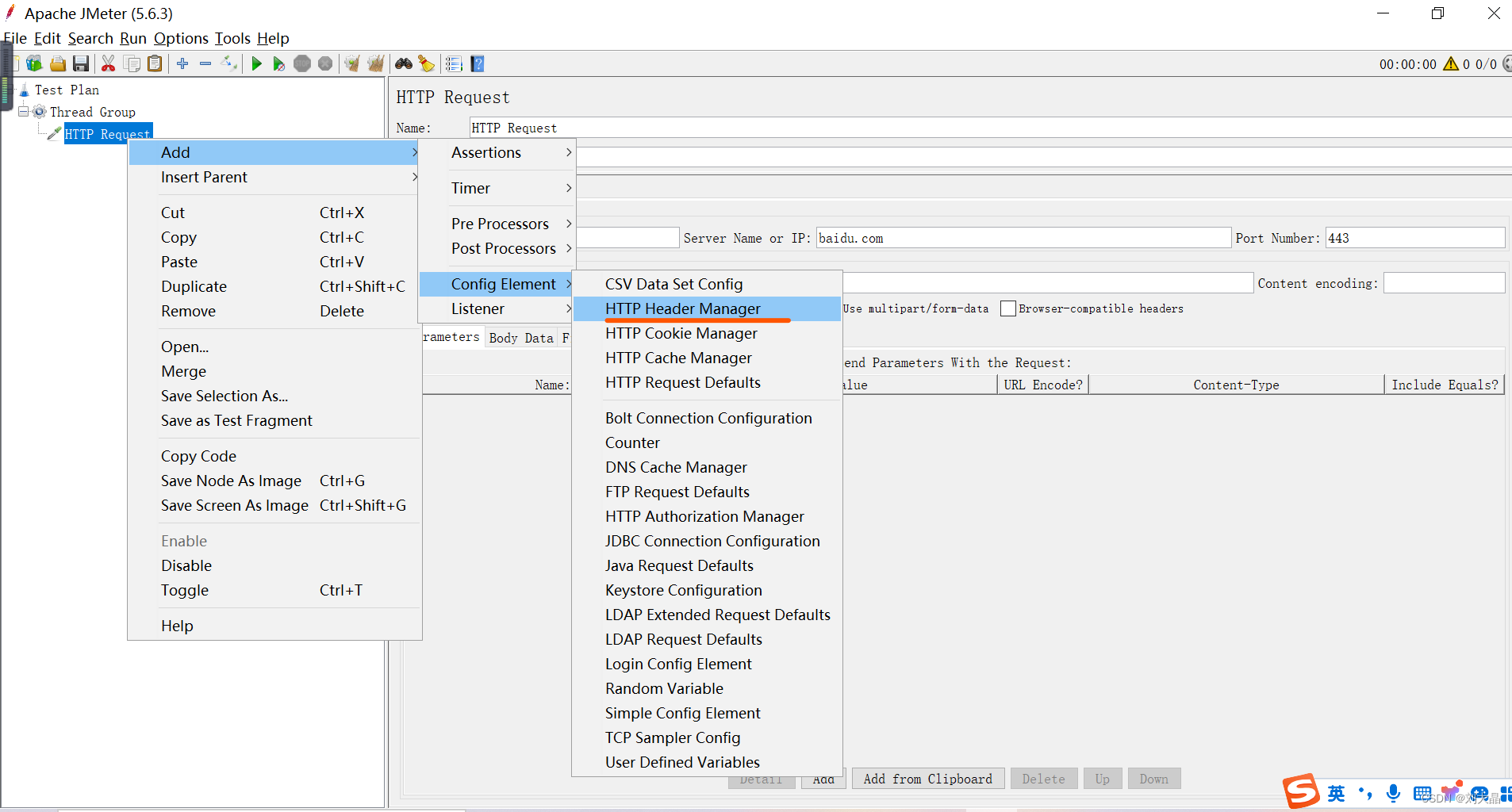Choose Save as Test Fragment

tap(274, 420)
